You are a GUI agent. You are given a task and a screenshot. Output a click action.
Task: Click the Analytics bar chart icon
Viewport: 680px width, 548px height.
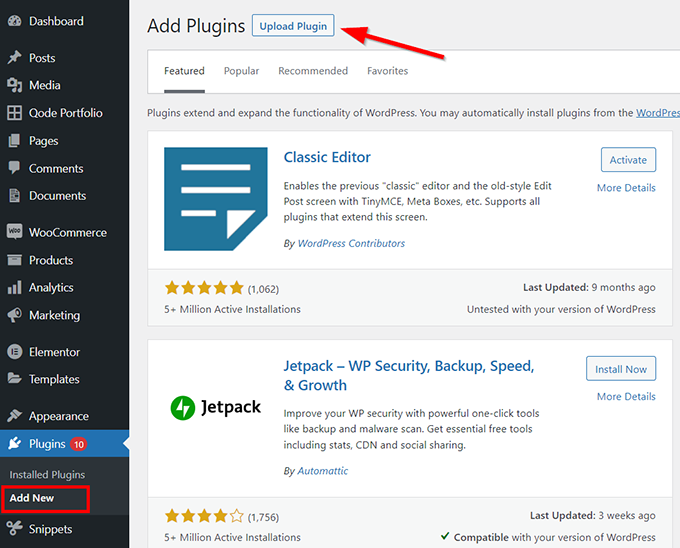pos(14,287)
